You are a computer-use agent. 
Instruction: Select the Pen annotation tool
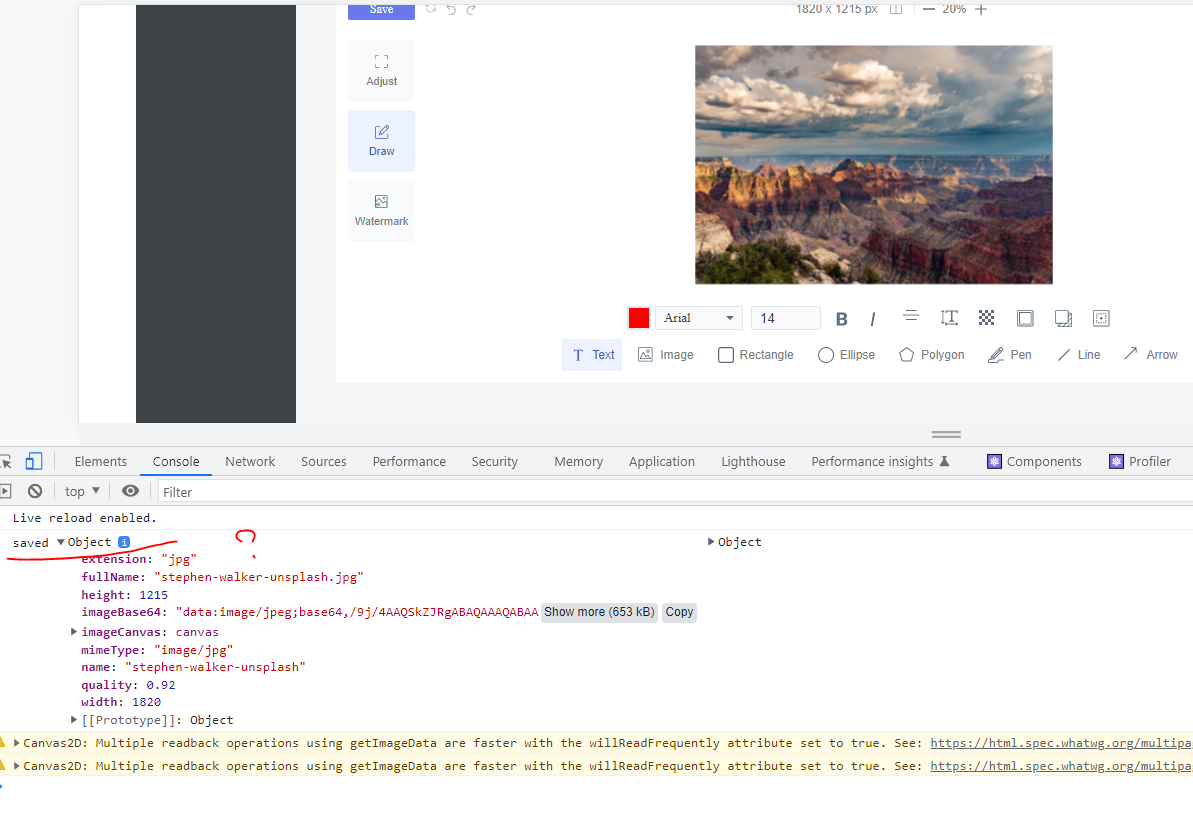(x=1009, y=354)
